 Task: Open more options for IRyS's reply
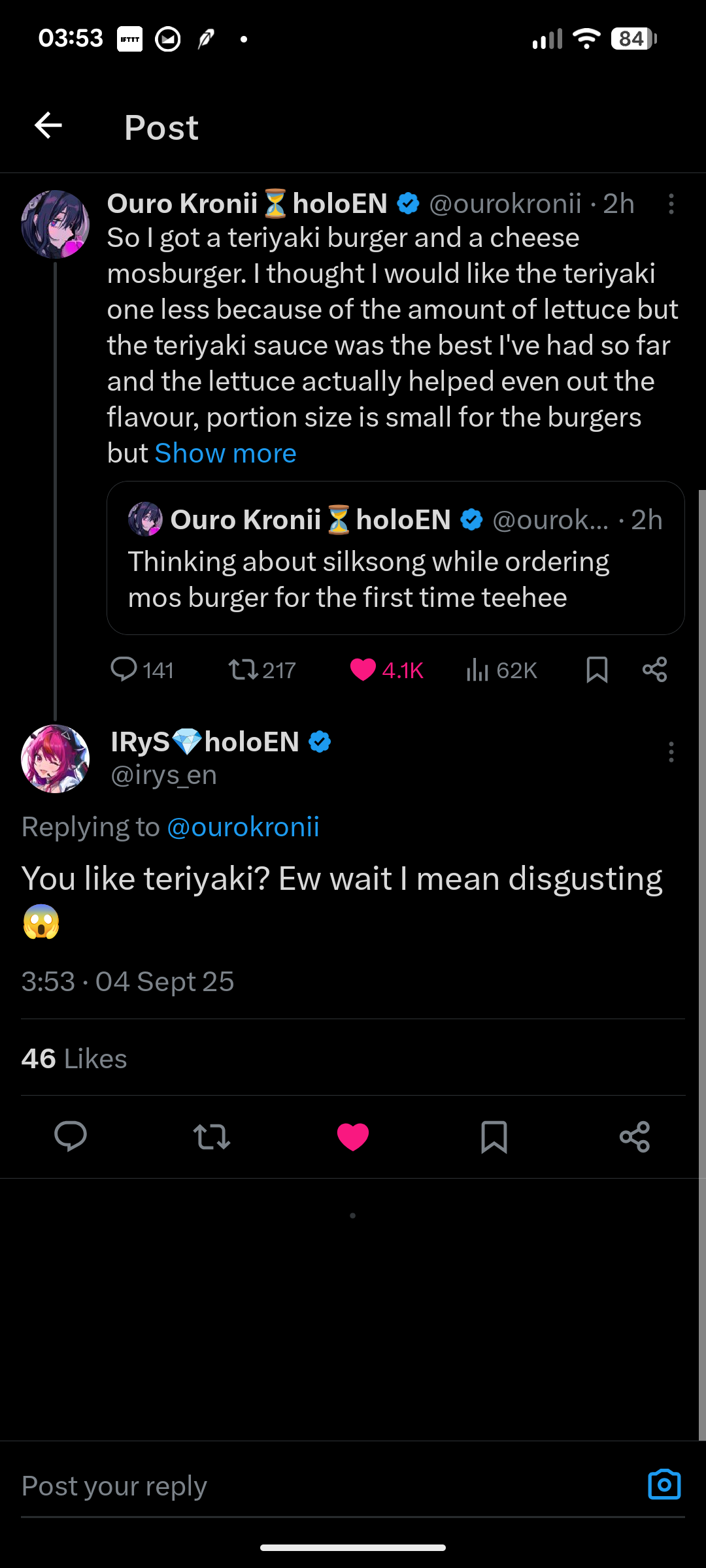[671, 752]
